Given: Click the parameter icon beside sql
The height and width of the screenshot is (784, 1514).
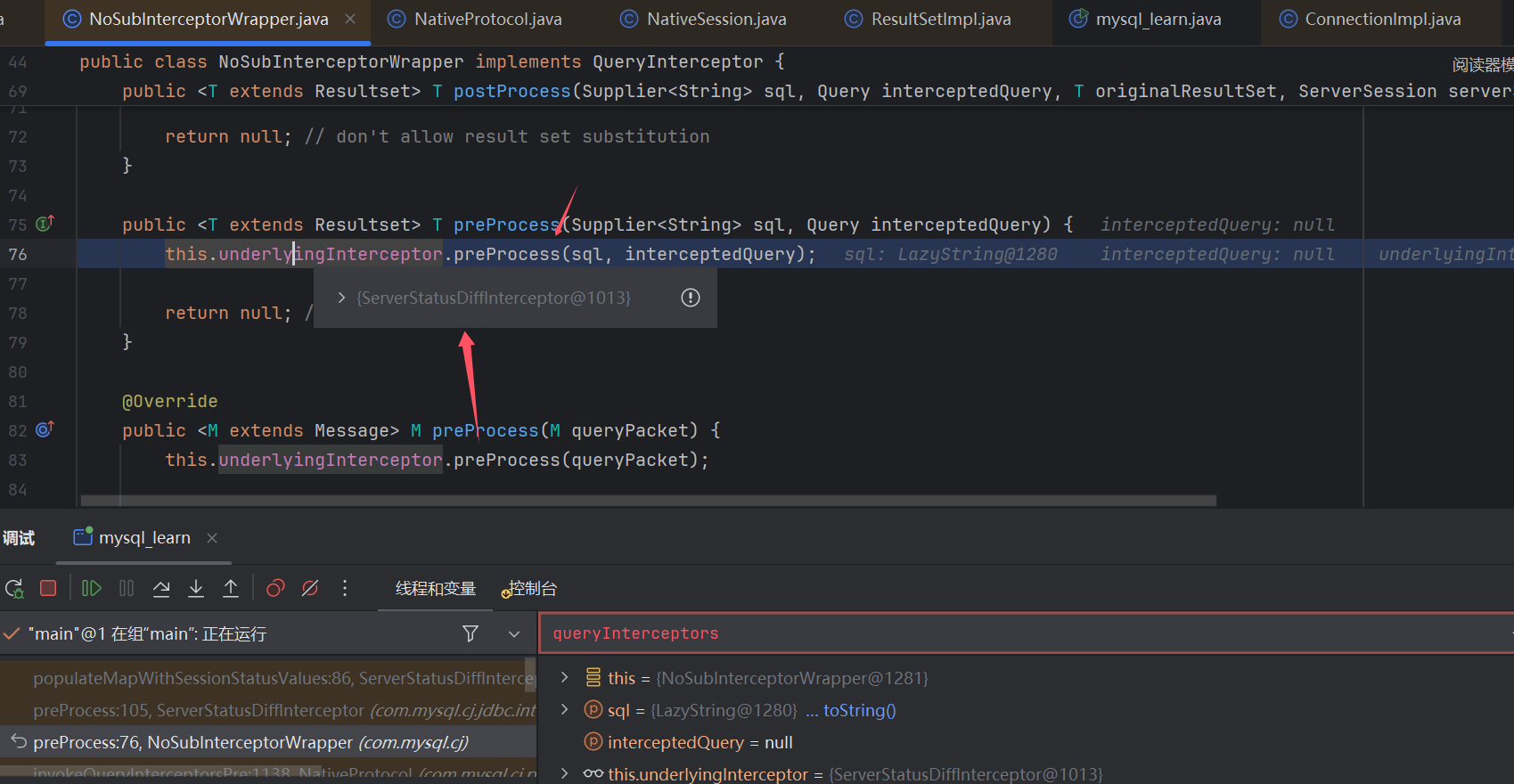Looking at the screenshot, I should point(593,710).
